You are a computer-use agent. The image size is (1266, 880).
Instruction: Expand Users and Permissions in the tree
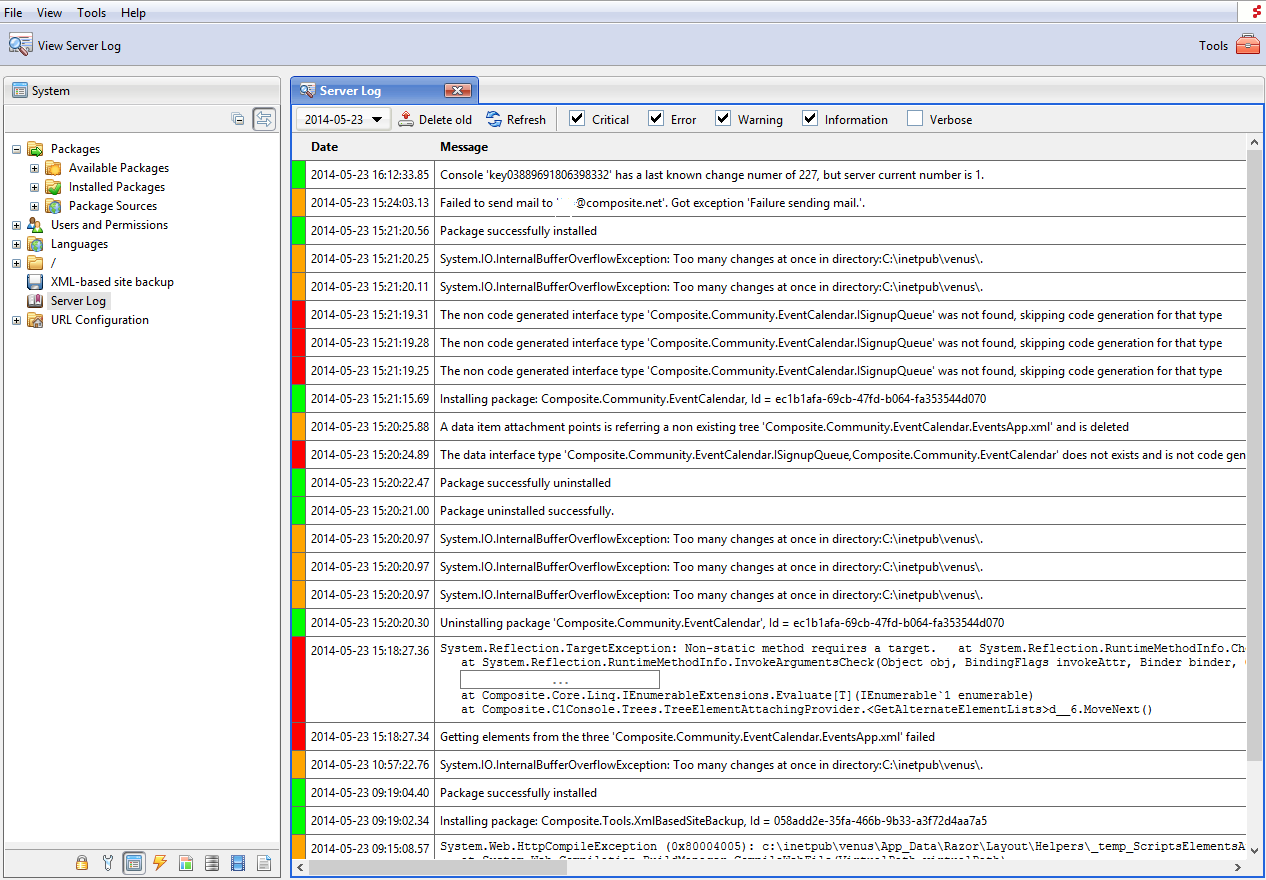14,224
